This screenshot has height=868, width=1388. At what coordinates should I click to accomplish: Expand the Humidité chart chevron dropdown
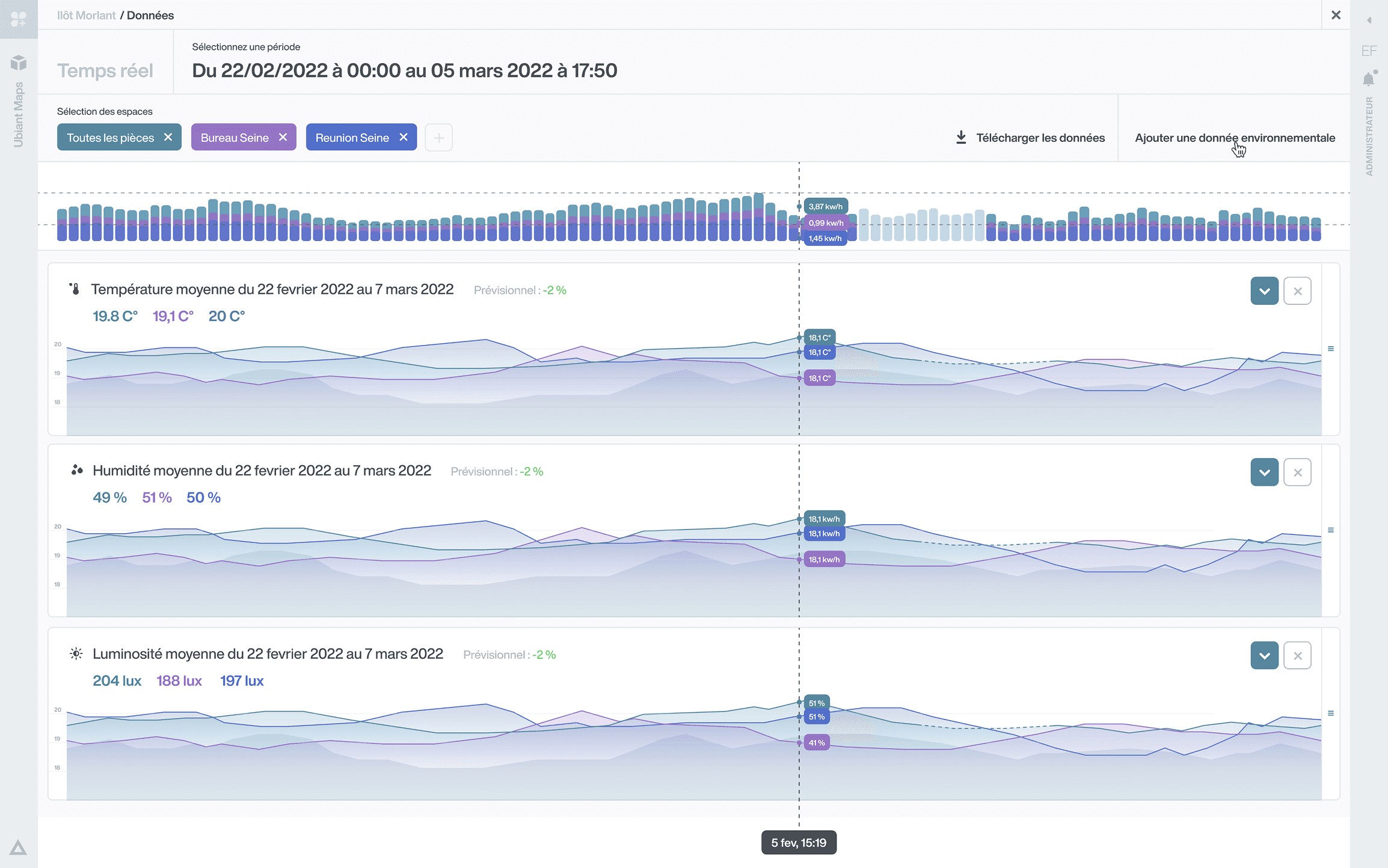click(x=1264, y=472)
